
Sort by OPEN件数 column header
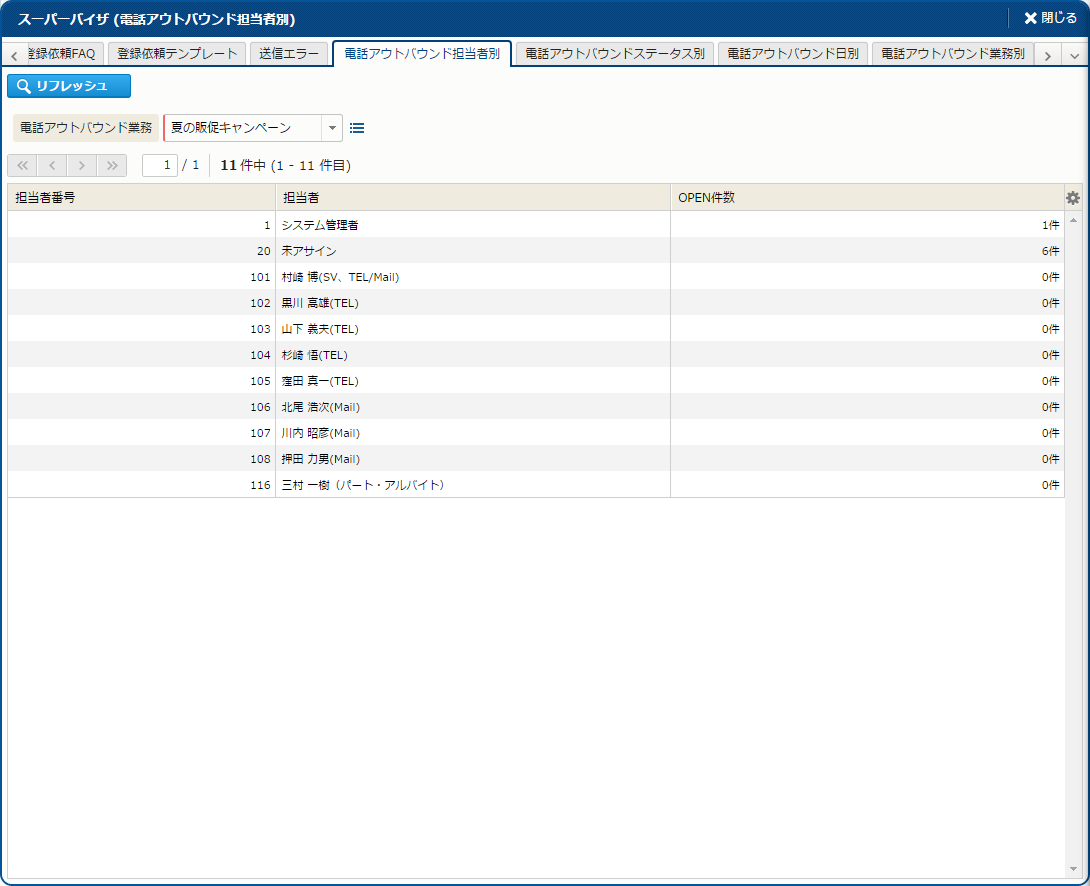[x=866, y=198]
